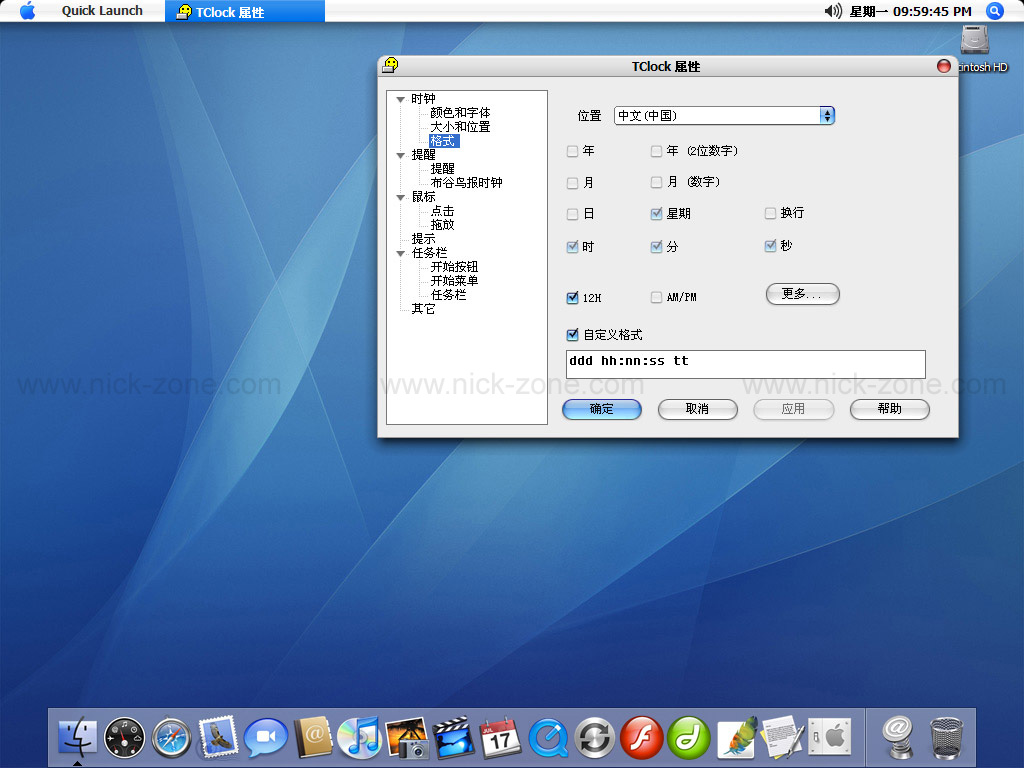Select 颜色和字体 in the tree

[x=460, y=113]
